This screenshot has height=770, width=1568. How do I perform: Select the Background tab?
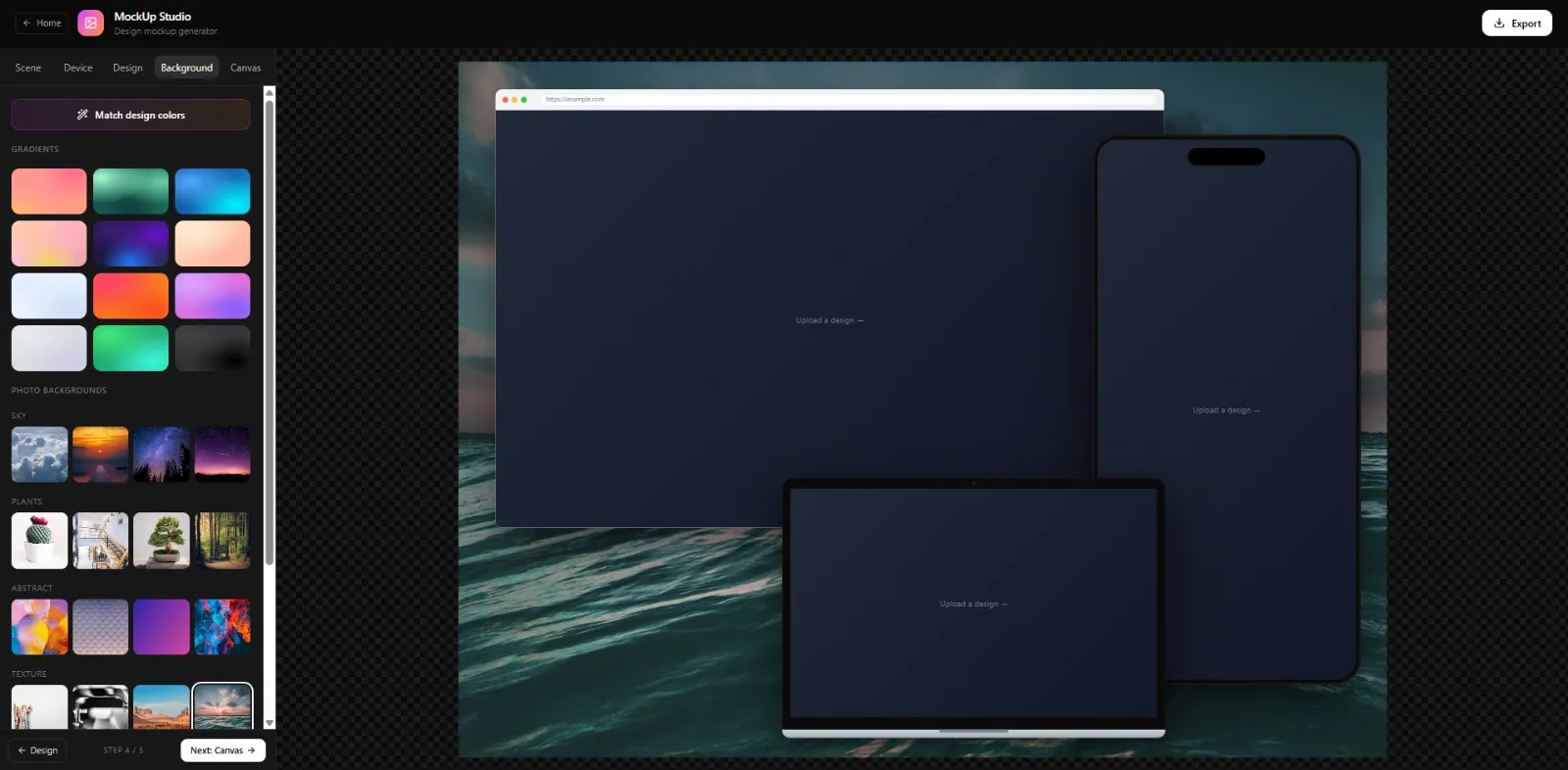coord(186,68)
